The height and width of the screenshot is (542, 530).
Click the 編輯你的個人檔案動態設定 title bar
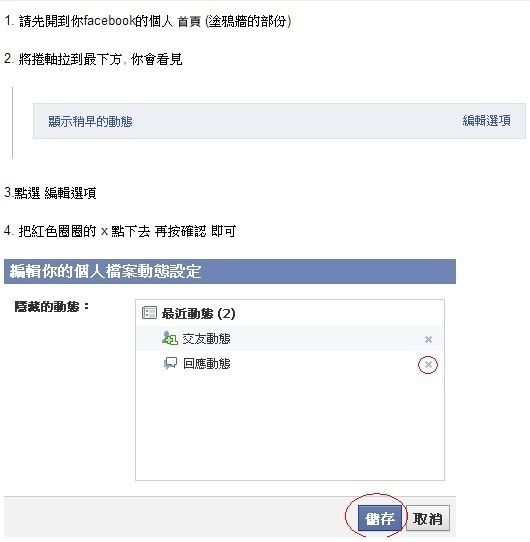(230, 271)
